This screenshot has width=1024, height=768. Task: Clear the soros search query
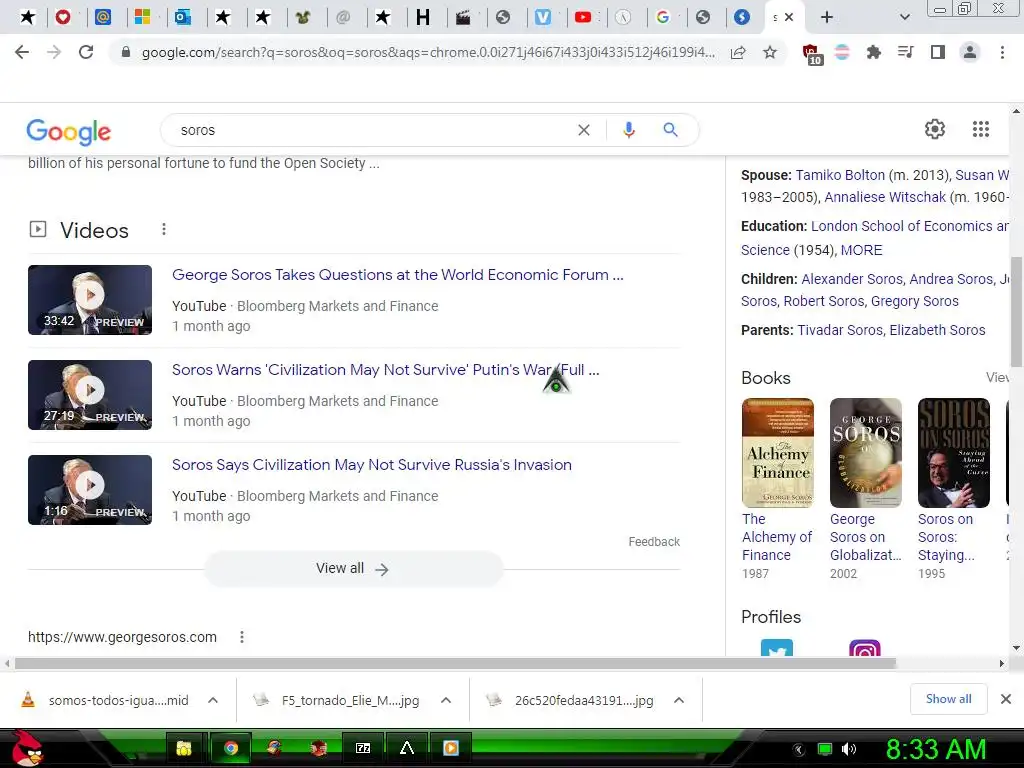(x=584, y=130)
